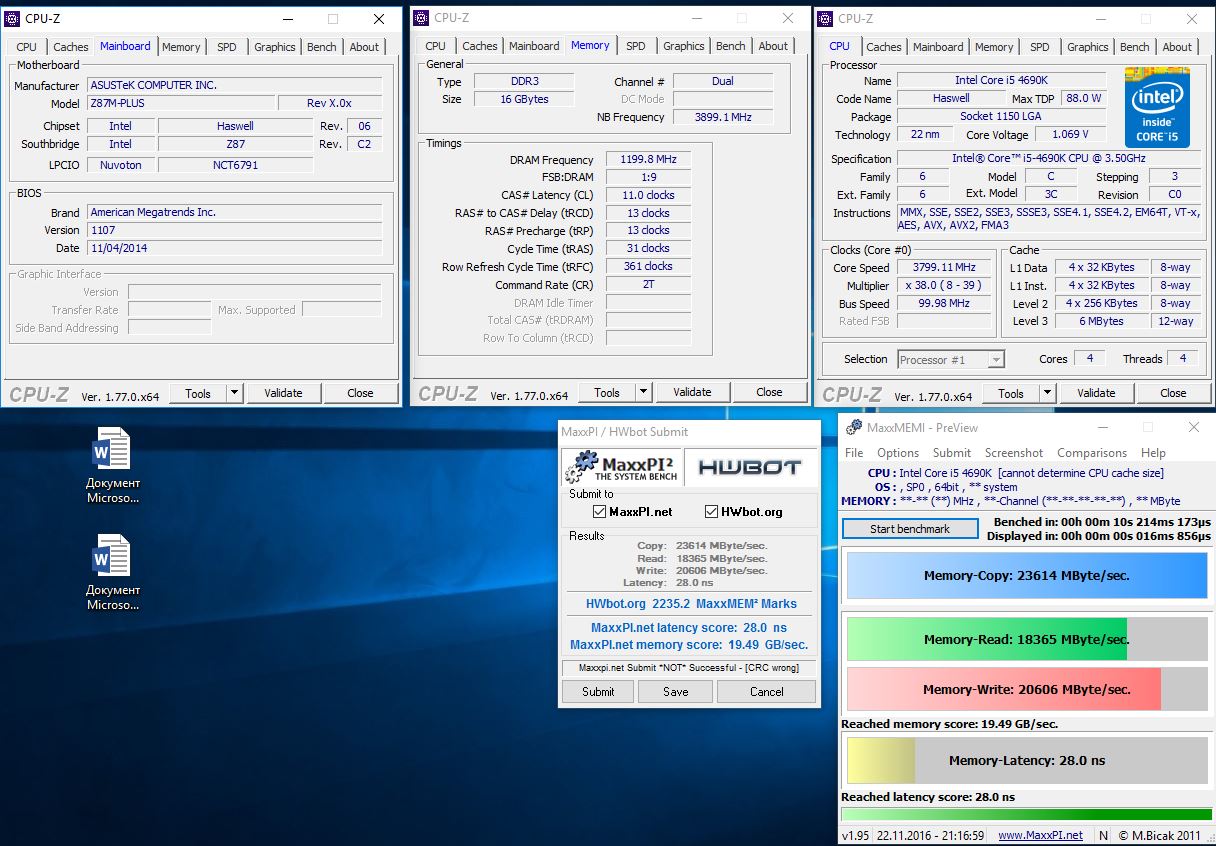Viewport: 1216px width, 846px height.
Task: Click CPU-Z Mainboard window title icon
Action: tap(13, 18)
